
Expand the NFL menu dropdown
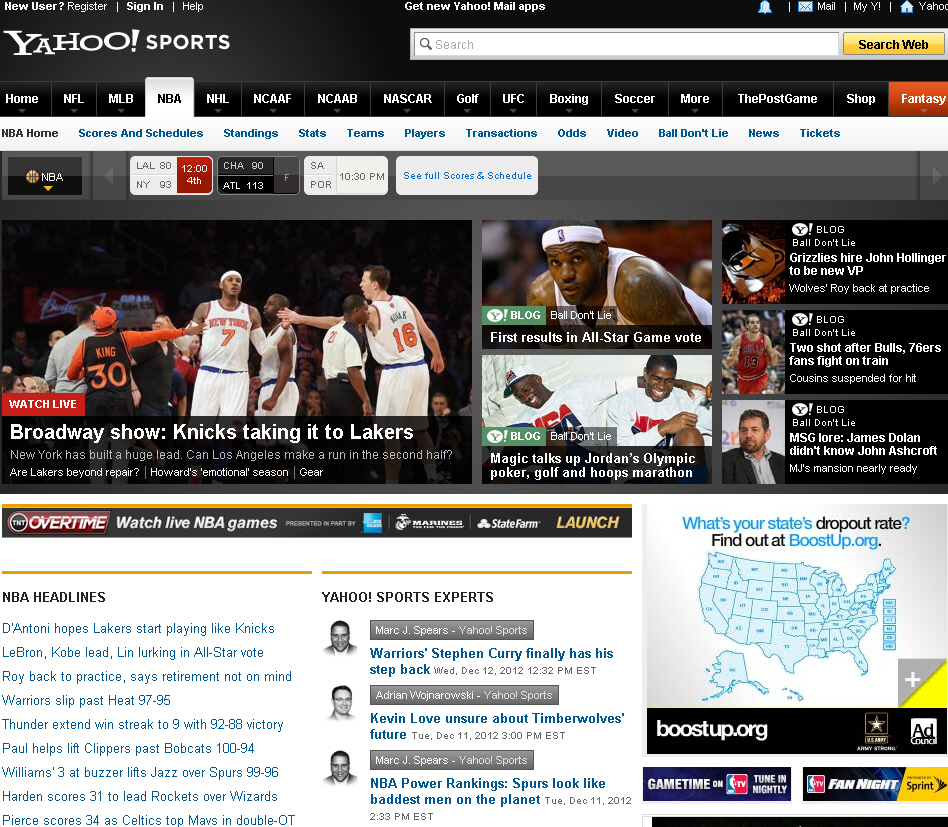73,112
